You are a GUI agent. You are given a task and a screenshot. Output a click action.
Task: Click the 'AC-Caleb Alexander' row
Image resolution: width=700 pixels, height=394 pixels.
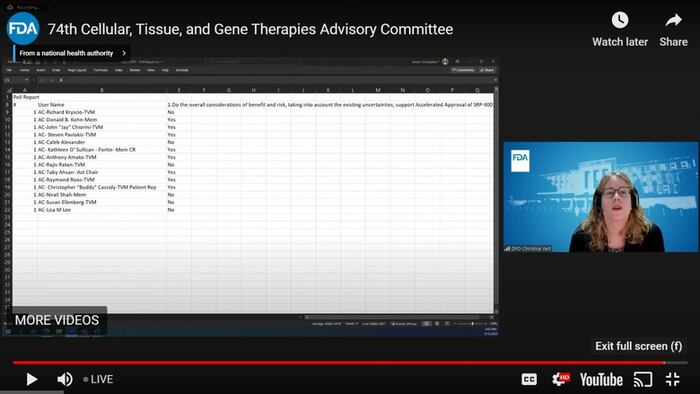coord(61,142)
